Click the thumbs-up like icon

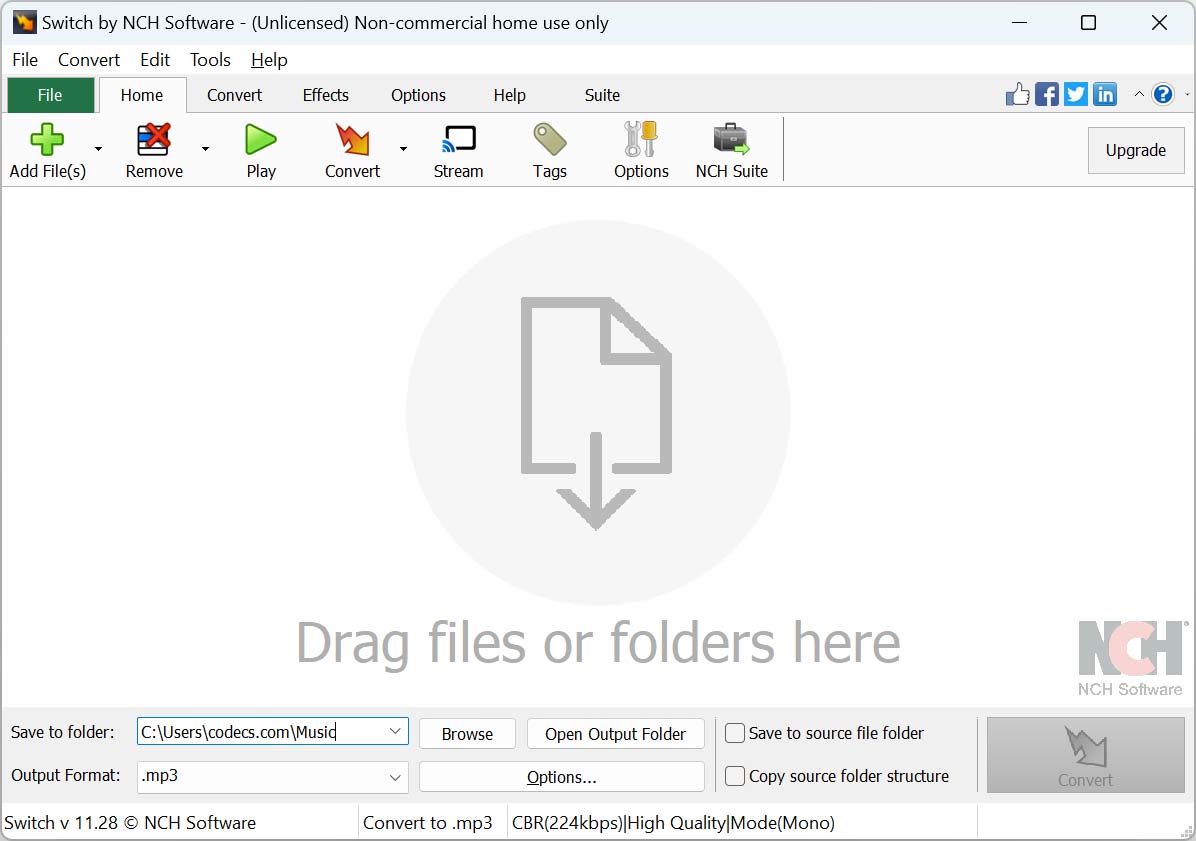1018,95
